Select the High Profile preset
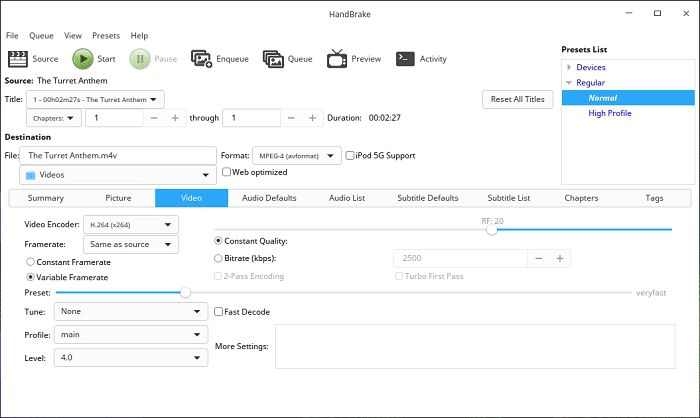Image resolution: width=700 pixels, height=418 pixels. point(609,113)
